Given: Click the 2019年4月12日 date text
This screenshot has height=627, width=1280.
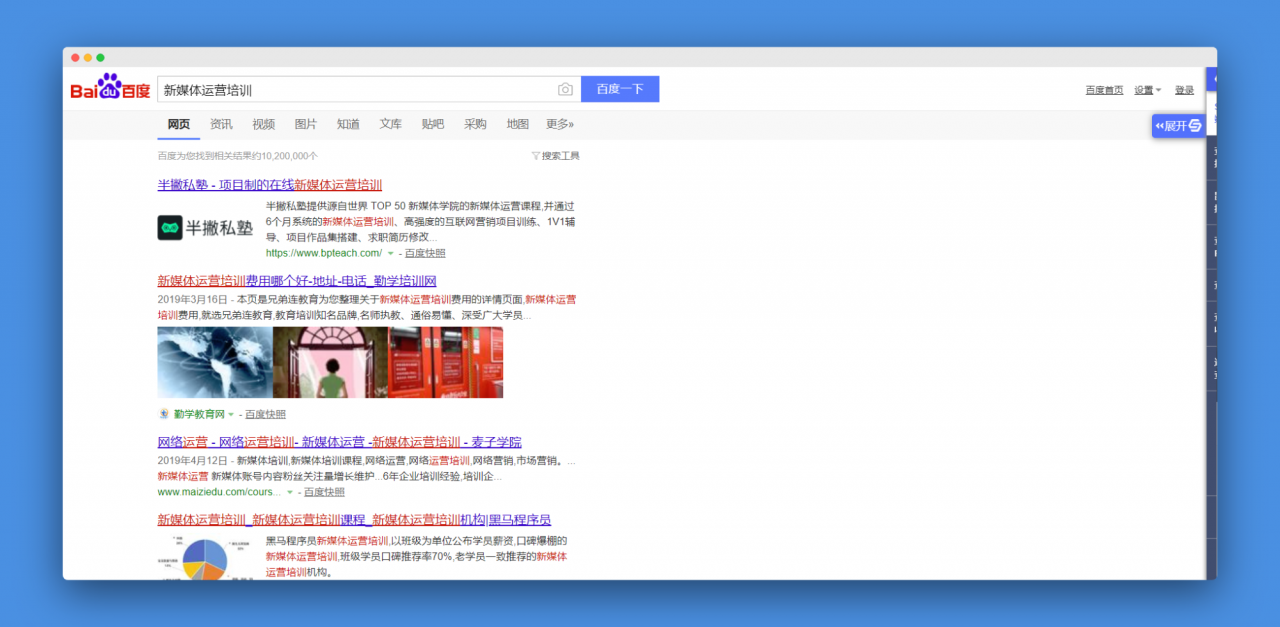Looking at the screenshot, I should click(x=190, y=461).
